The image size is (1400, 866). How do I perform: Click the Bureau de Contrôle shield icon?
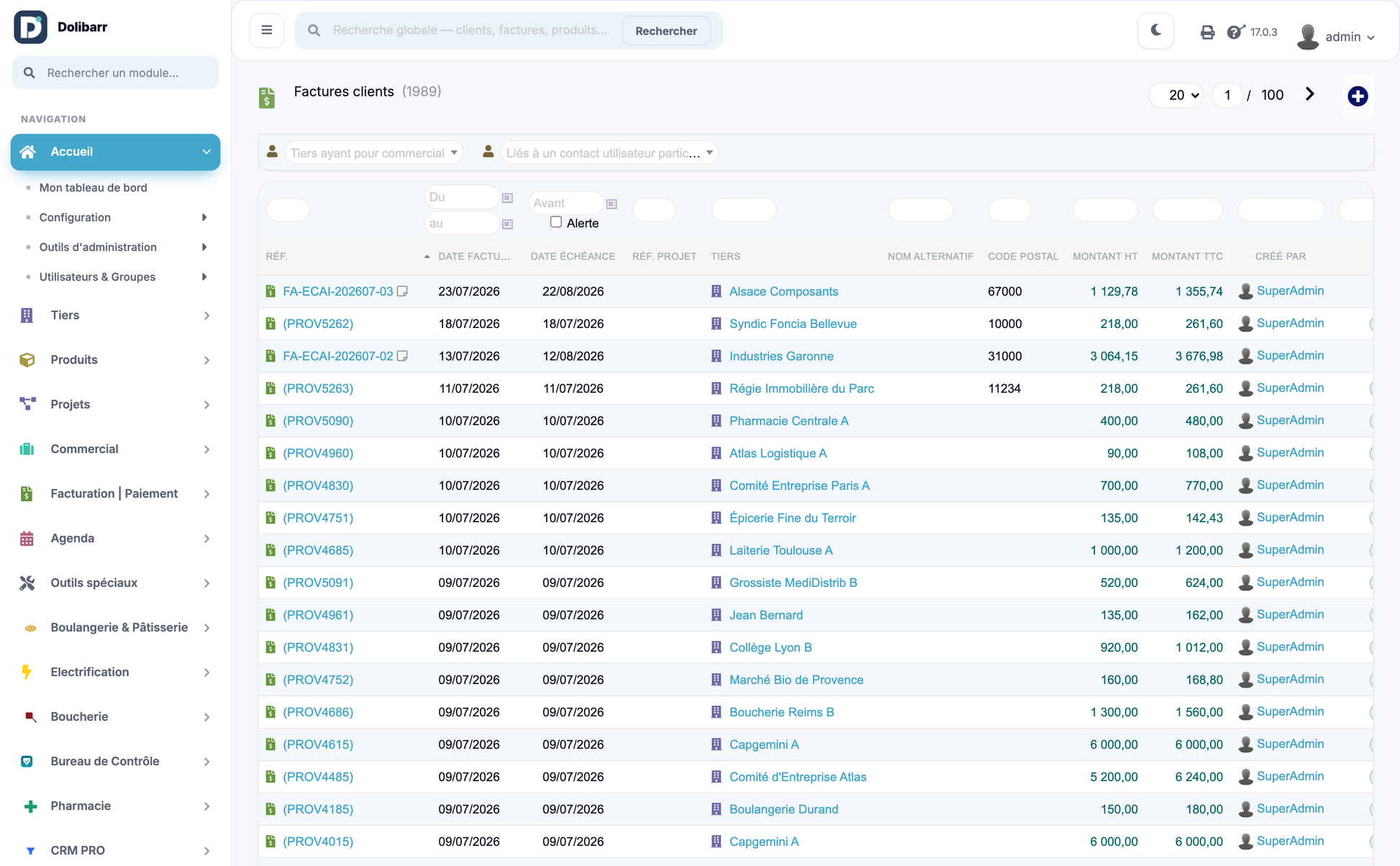point(27,761)
